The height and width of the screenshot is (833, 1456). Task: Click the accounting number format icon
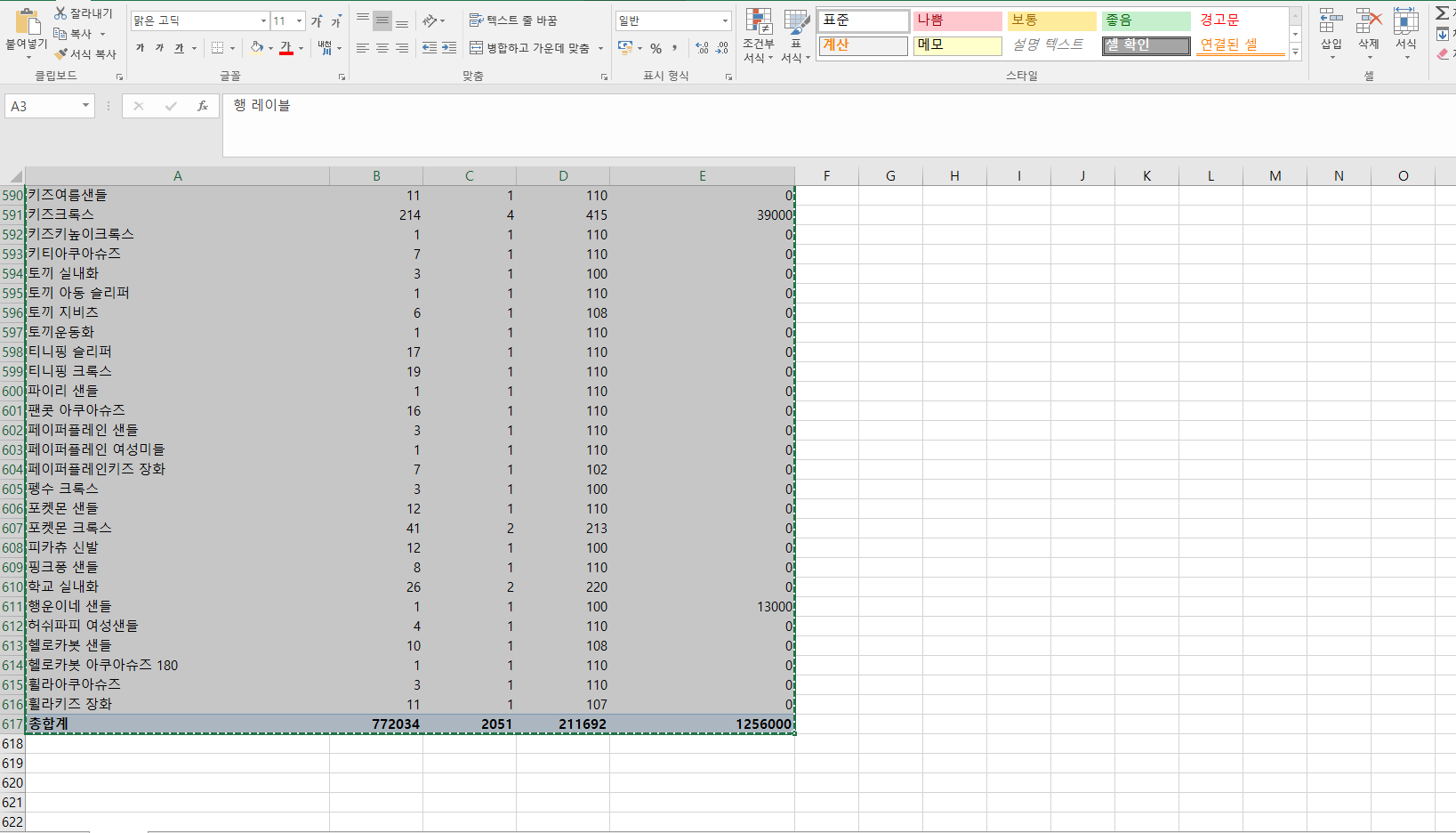[x=625, y=47]
